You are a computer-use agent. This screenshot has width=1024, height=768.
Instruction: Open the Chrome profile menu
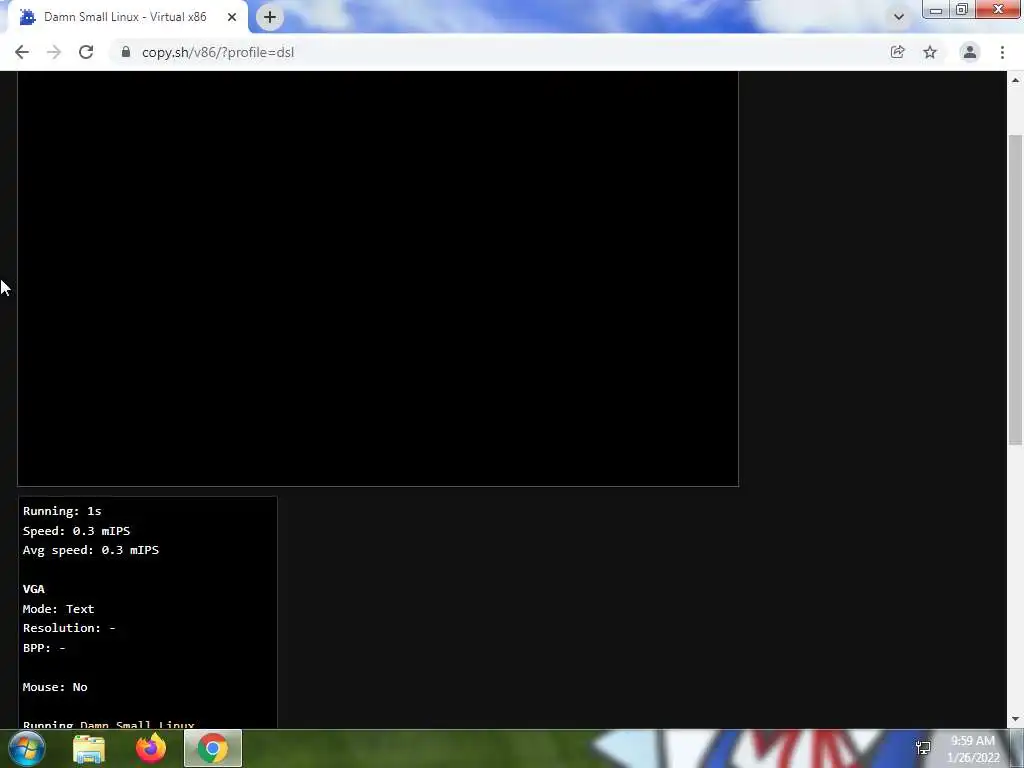coord(970,52)
